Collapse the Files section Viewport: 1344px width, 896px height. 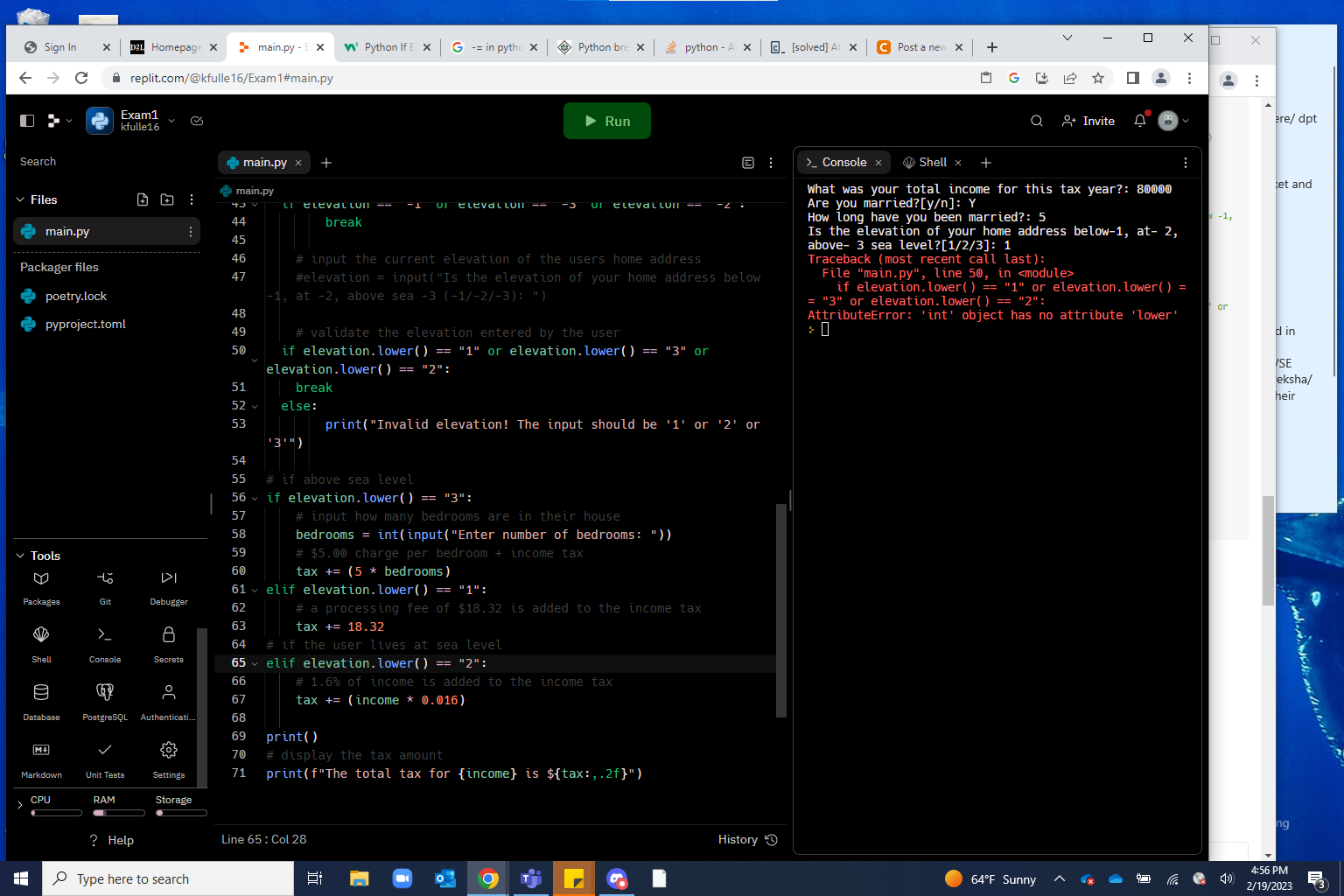pyautogui.click(x=20, y=199)
